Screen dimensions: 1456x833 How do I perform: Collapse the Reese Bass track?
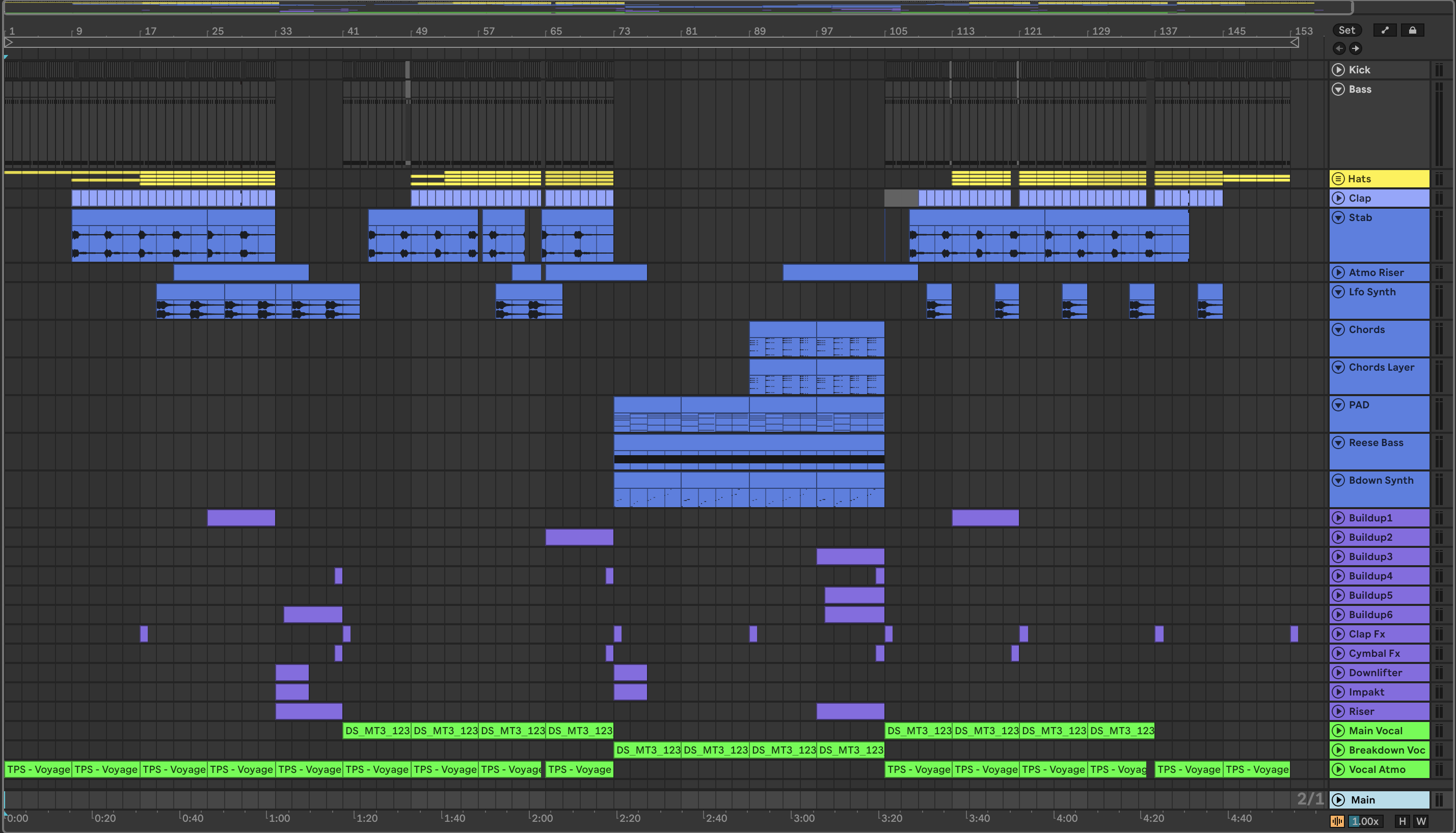click(x=1338, y=443)
